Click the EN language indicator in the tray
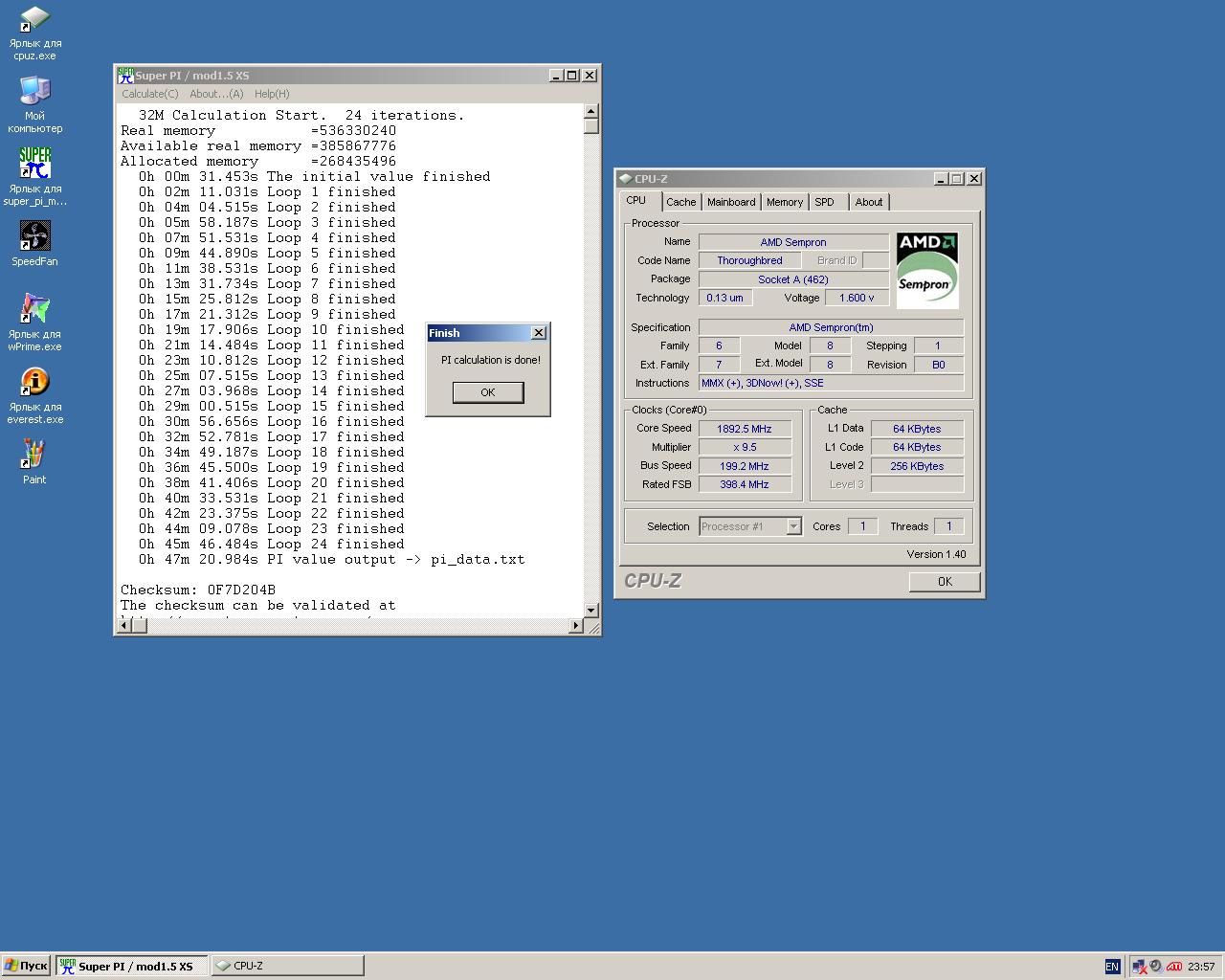Image resolution: width=1225 pixels, height=980 pixels. point(1112,967)
